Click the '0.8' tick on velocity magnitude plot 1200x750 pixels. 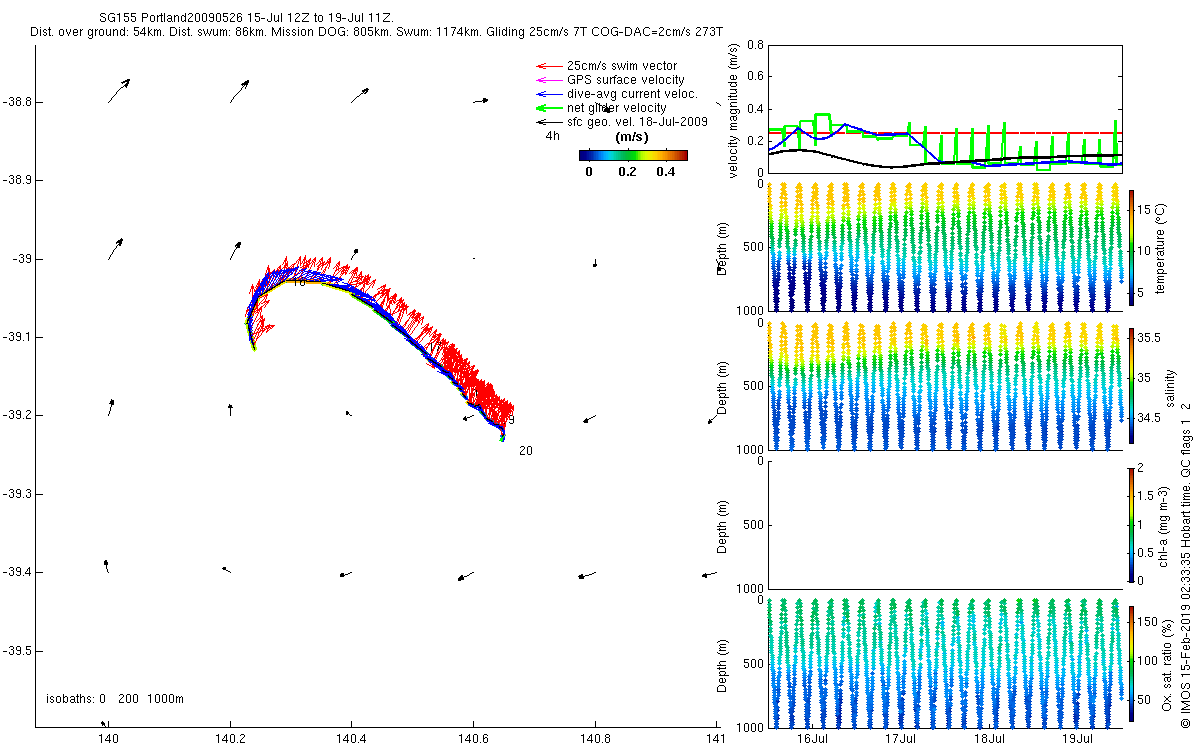[x=756, y=45]
